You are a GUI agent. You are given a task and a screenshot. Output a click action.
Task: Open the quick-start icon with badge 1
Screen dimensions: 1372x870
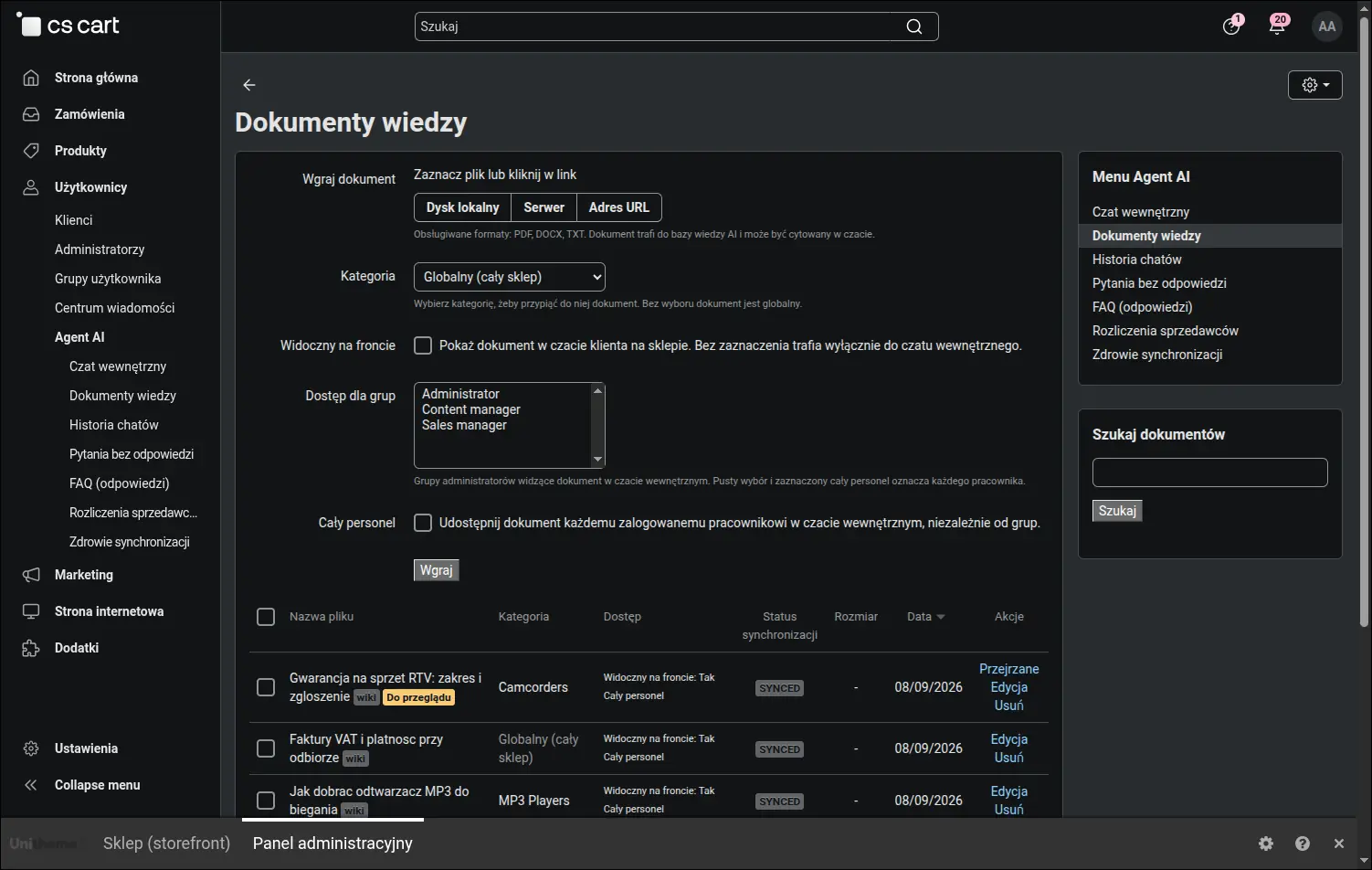pos(1231,26)
